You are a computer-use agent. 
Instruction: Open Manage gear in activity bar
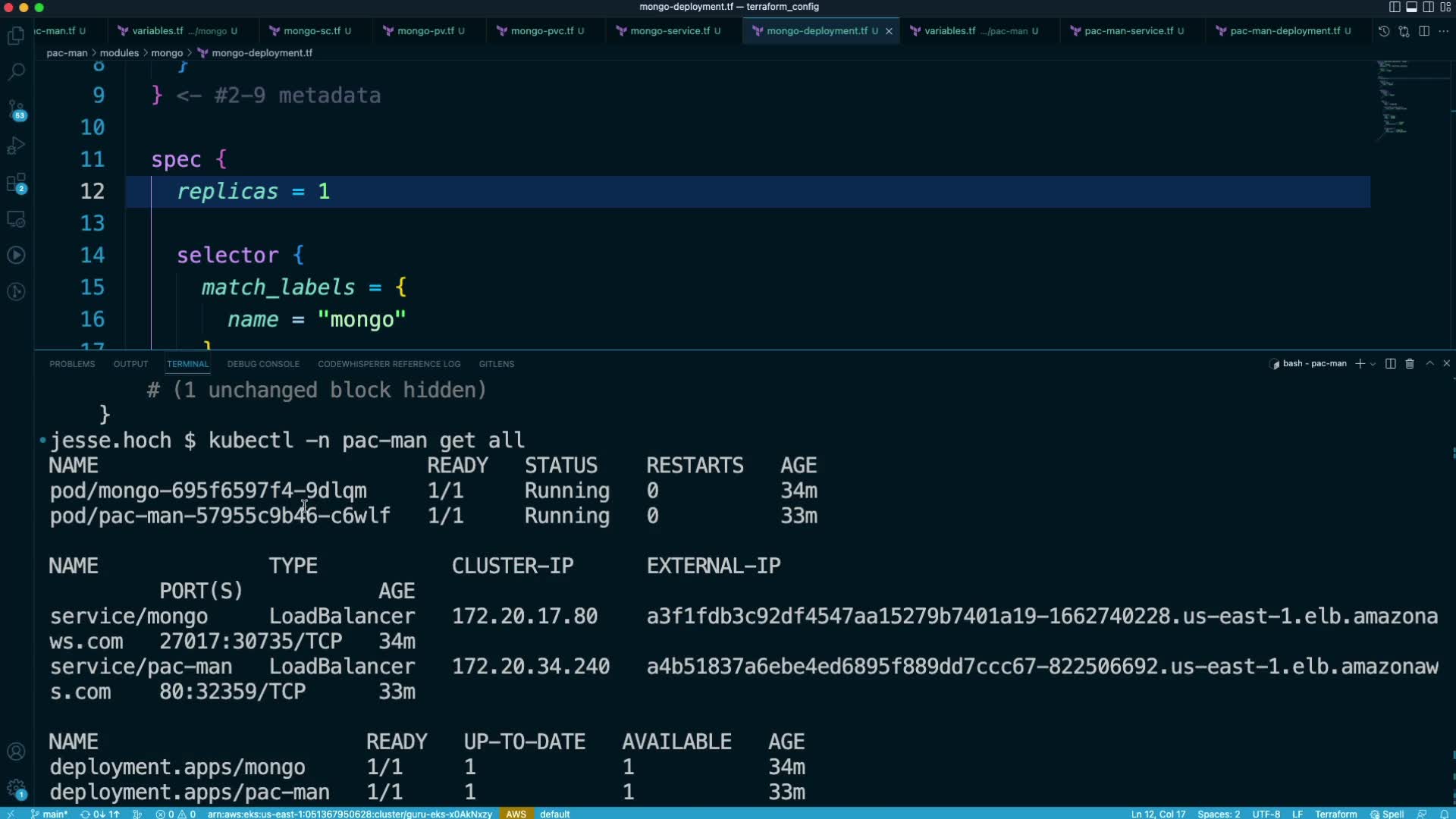(x=16, y=788)
